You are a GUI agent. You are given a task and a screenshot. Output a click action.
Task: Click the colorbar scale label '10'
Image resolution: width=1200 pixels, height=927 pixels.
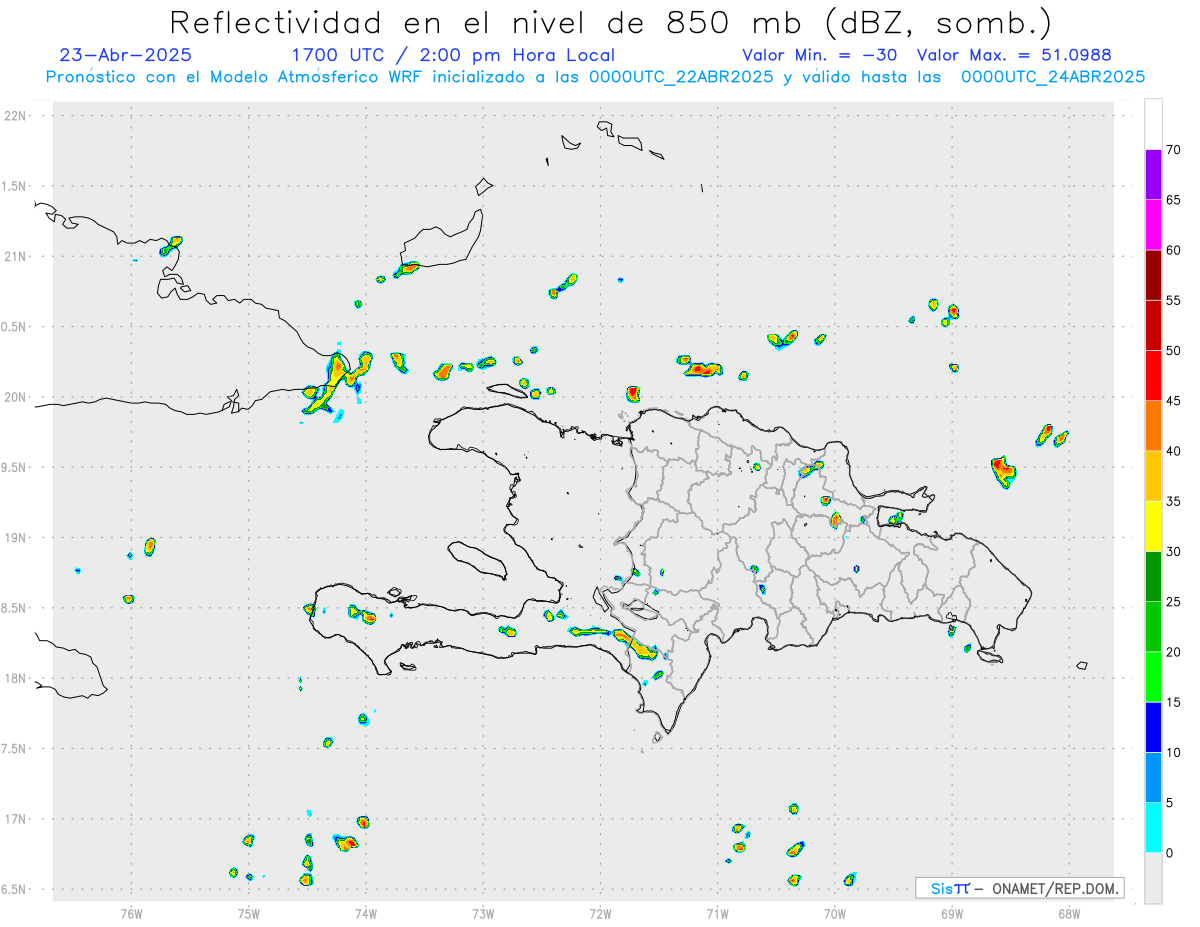click(1174, 752)
